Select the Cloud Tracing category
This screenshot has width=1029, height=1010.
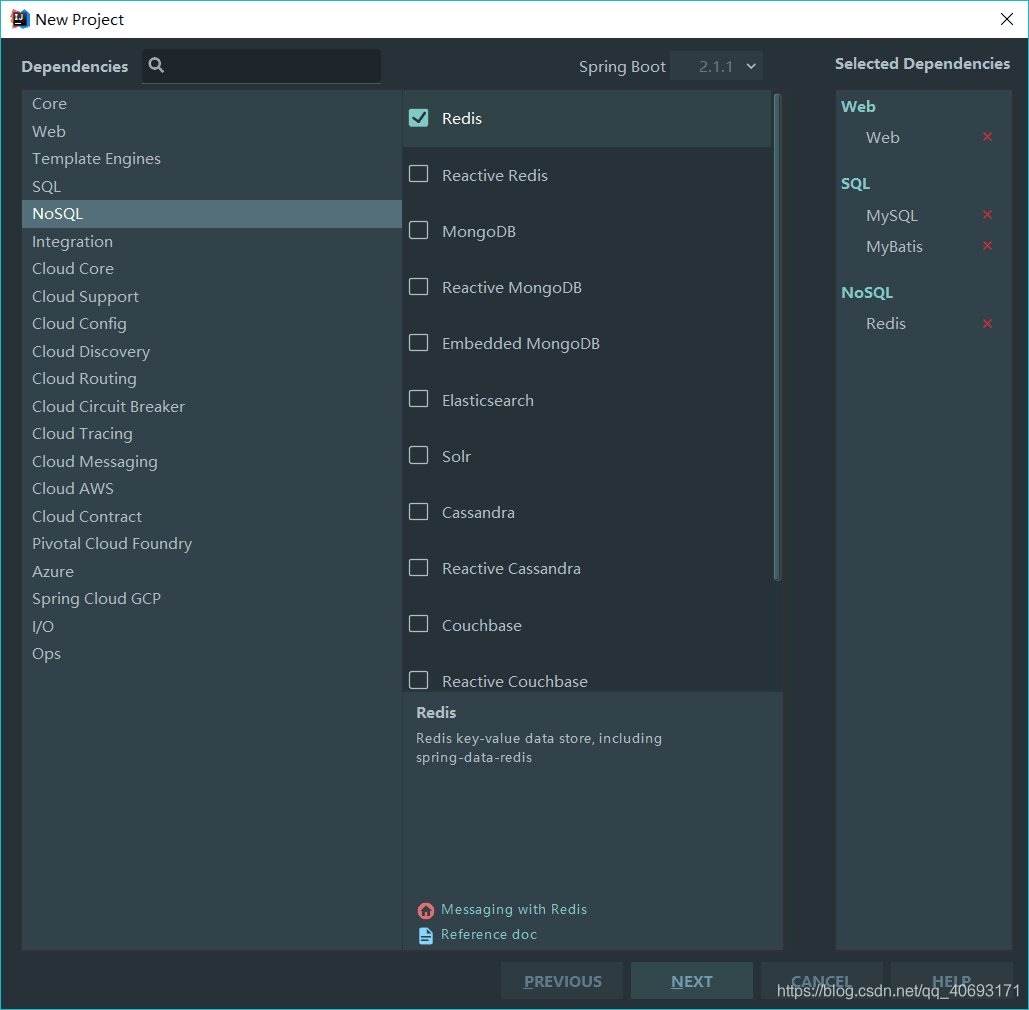(211, 434)
